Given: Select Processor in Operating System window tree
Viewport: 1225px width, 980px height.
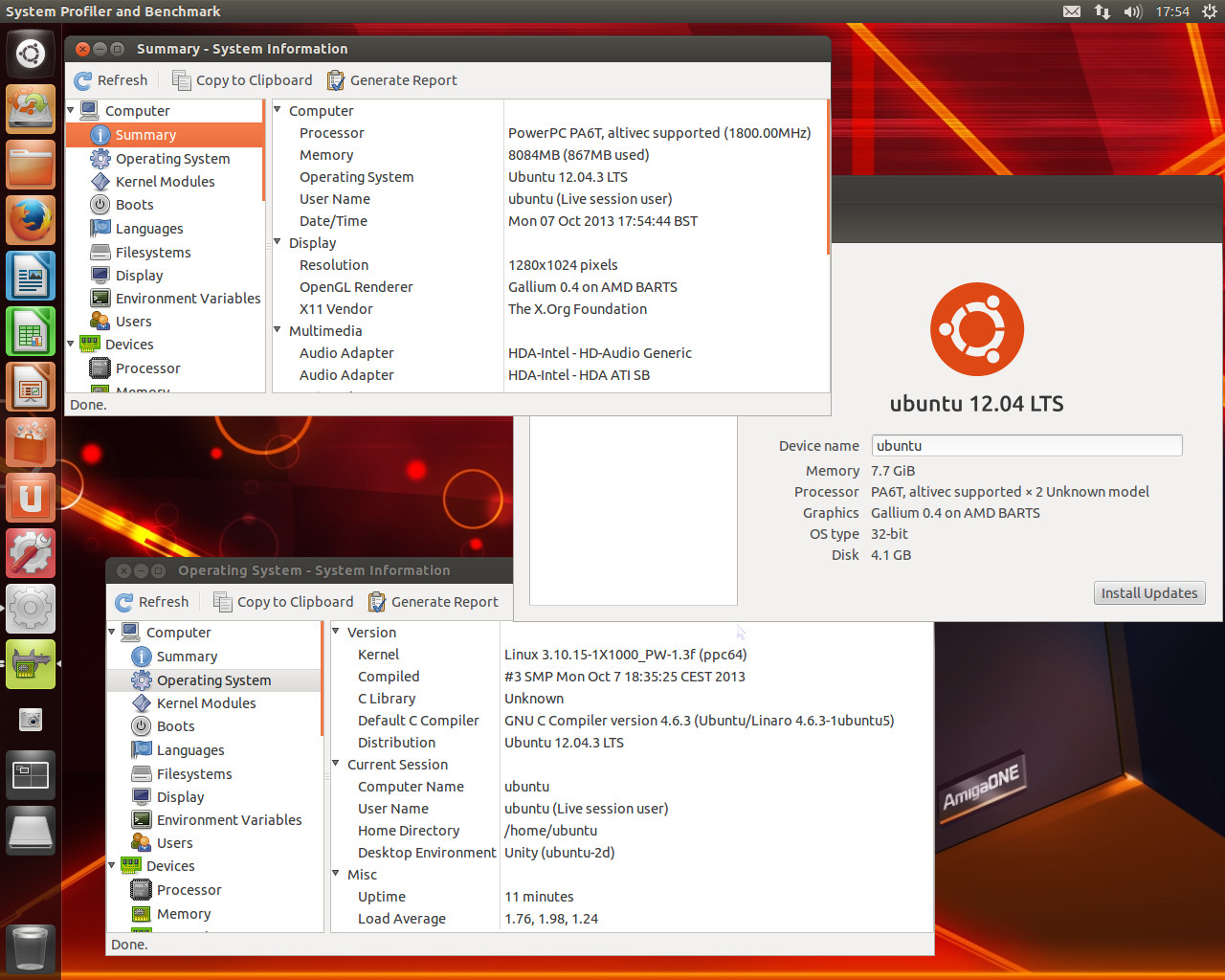Looking at the screenshot, I should point(214,890).
